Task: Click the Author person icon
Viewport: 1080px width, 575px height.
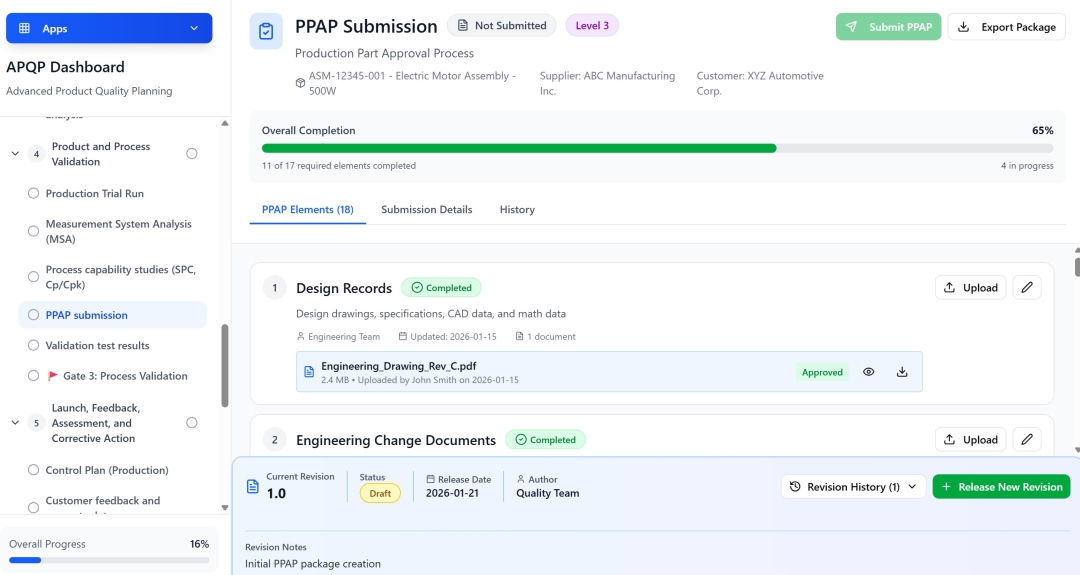Action: (521, 479)
